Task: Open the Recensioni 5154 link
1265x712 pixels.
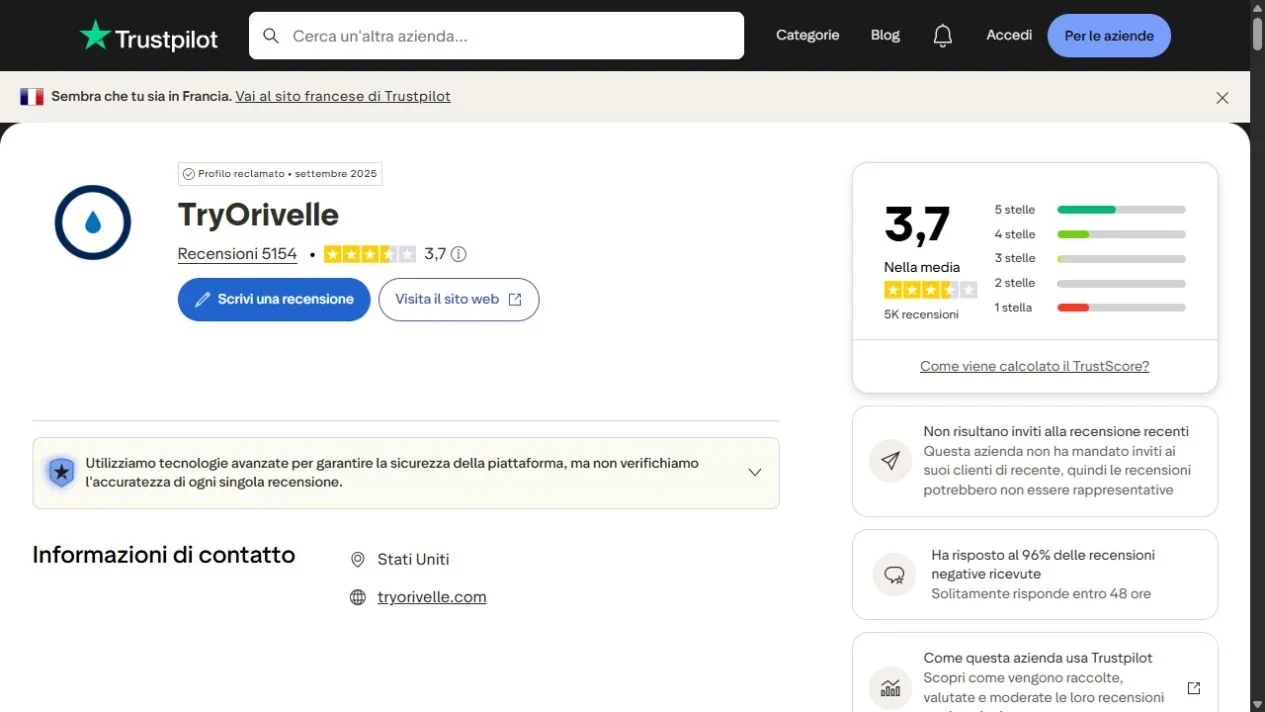Action: point(237,254)
